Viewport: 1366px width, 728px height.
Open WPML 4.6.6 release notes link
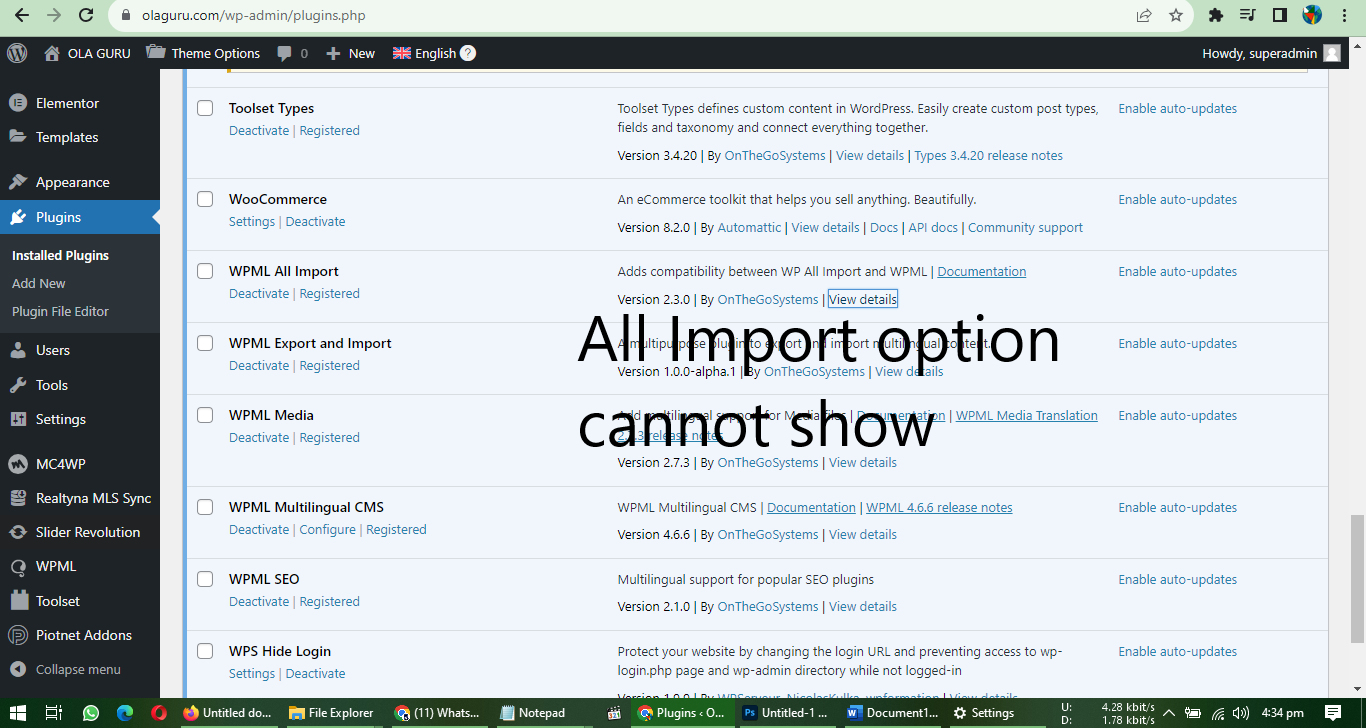point(939,507)
